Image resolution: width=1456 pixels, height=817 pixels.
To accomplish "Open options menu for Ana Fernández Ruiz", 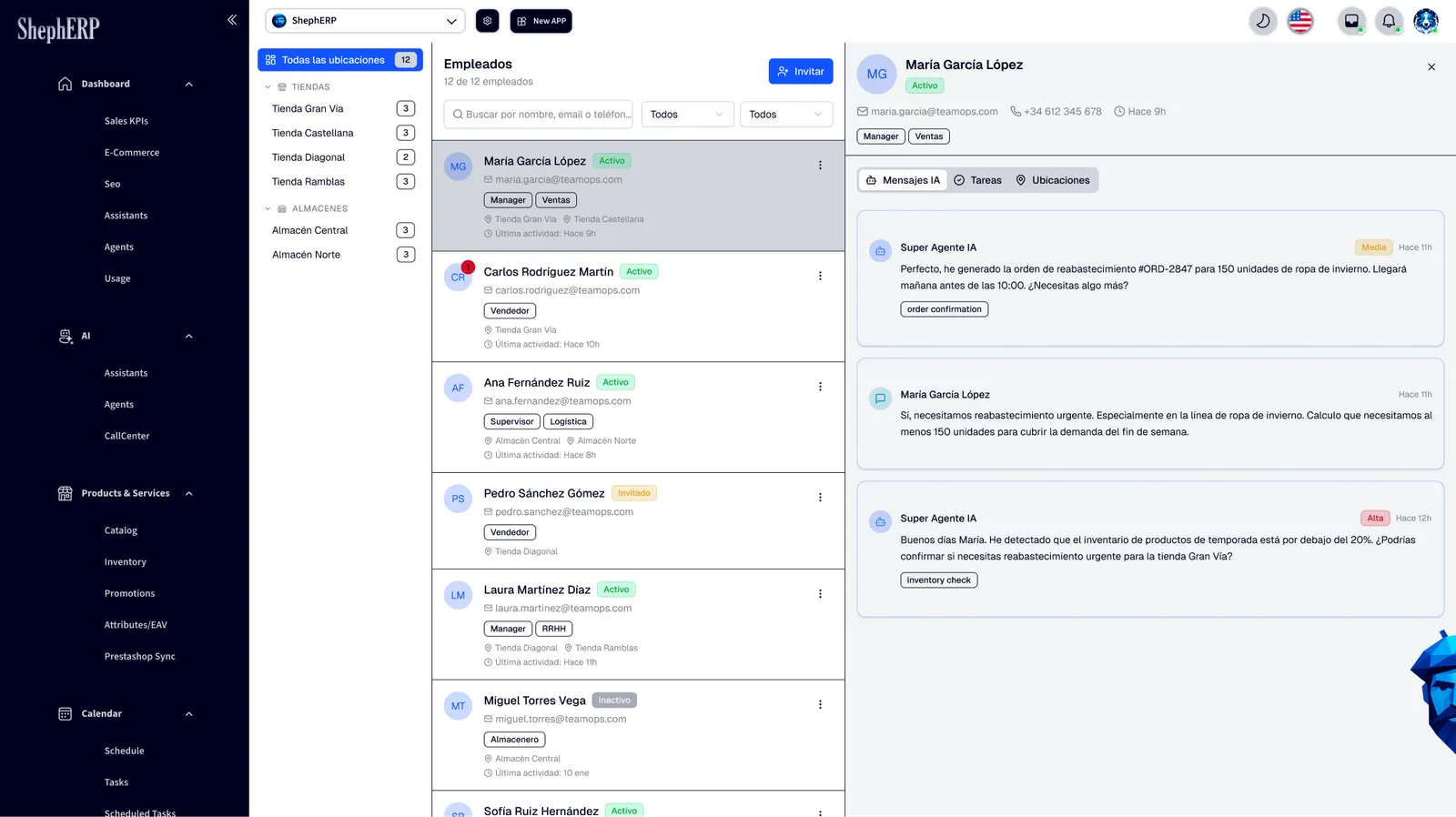I will pyautogui.click(x=820, y=387).
